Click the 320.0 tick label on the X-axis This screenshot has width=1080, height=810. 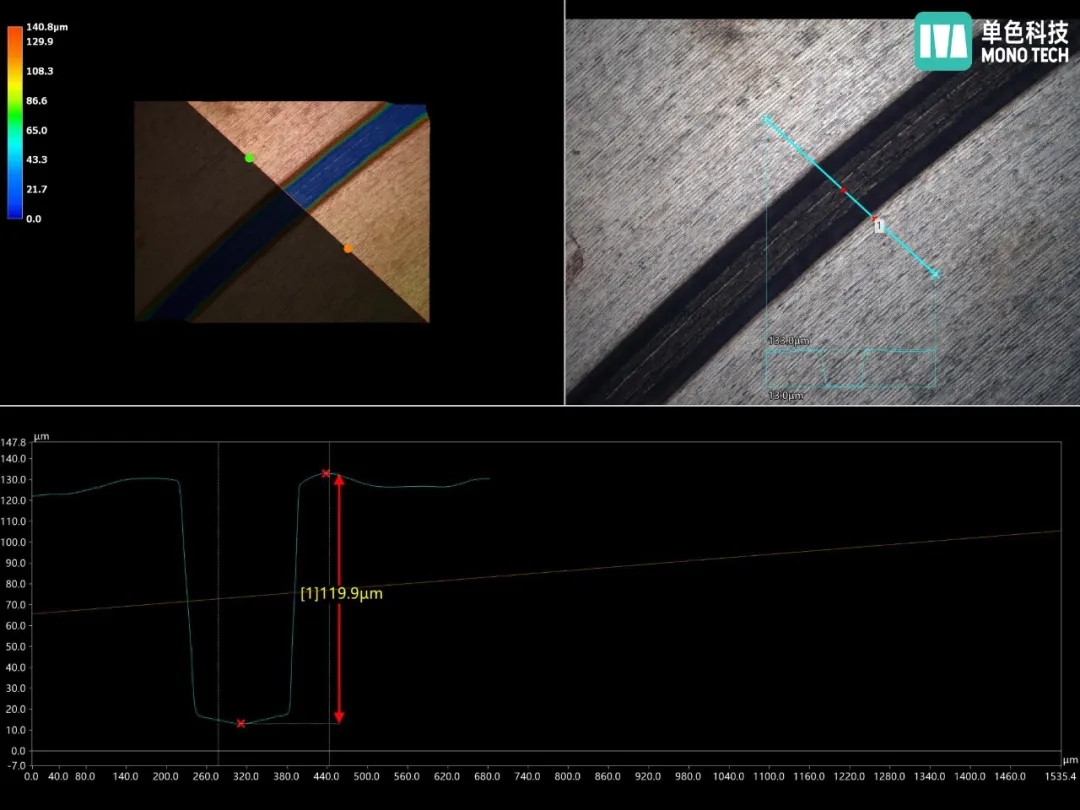[246, 776]
